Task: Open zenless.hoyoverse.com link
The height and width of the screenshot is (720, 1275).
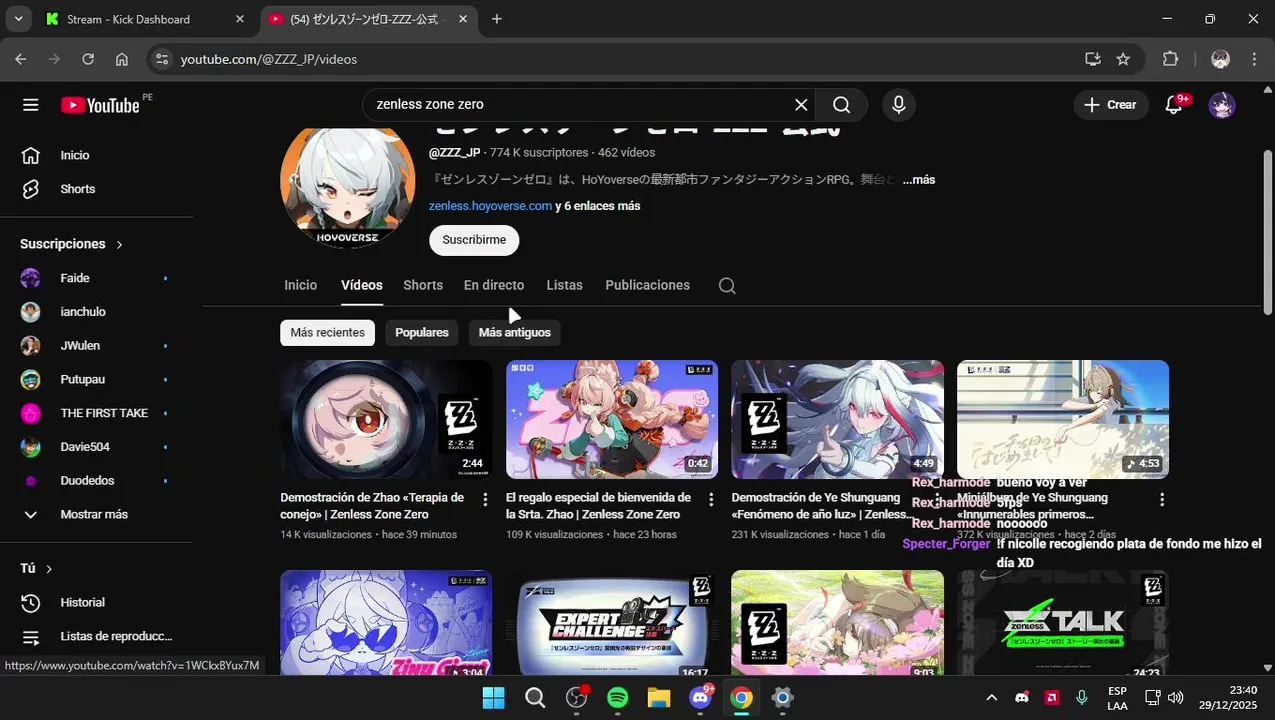Action: pyautogui.click(x=490, y=206)
